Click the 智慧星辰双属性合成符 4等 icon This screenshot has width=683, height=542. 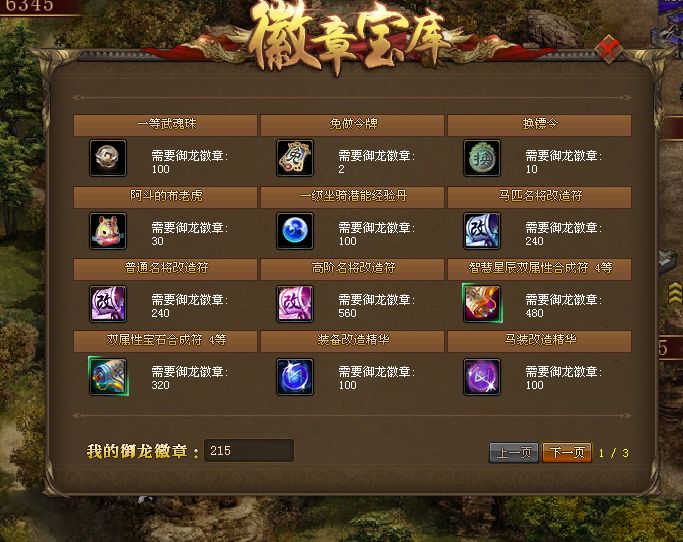pos(482,303)
